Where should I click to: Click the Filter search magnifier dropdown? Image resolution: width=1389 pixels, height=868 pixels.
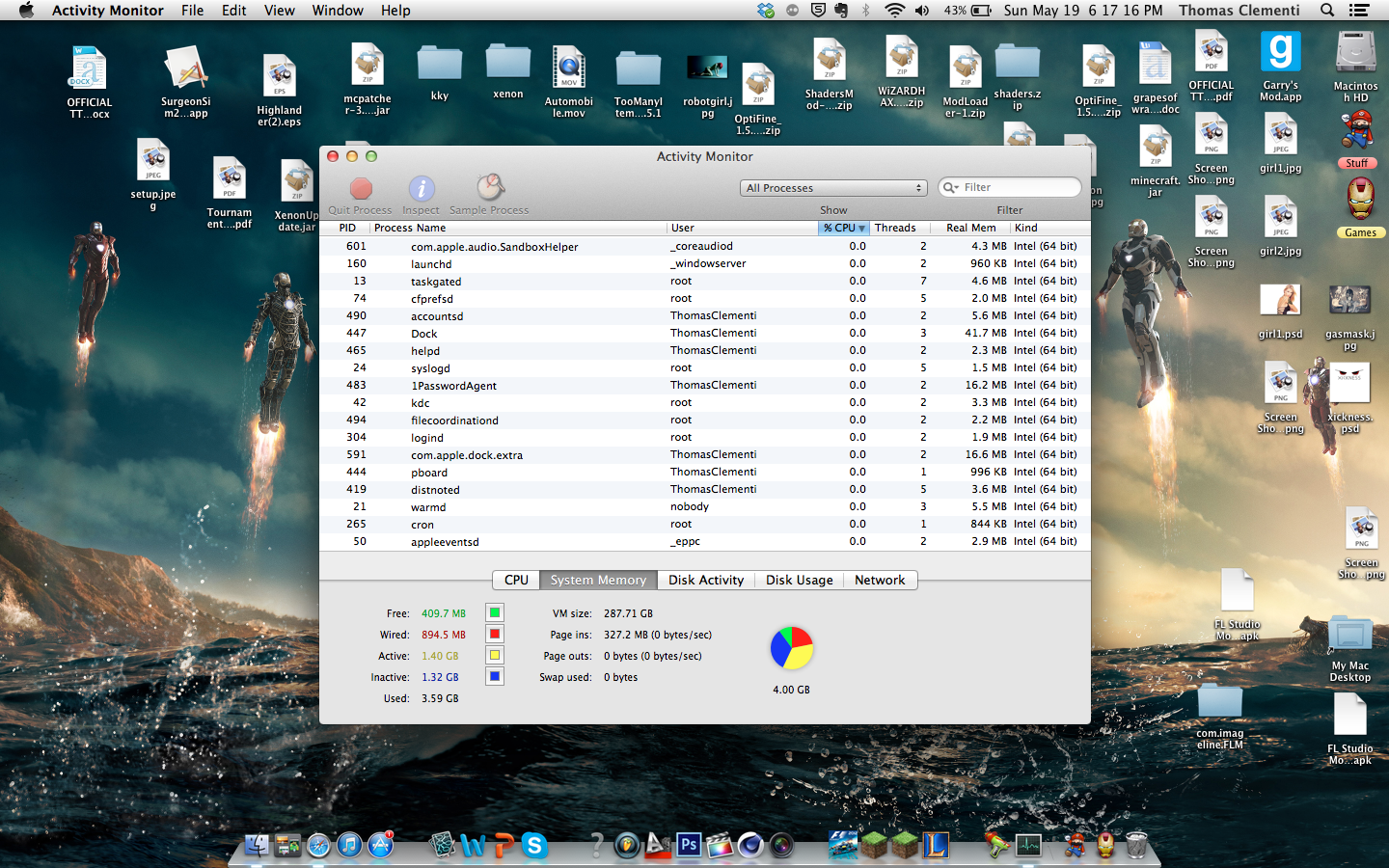(951, 187)
